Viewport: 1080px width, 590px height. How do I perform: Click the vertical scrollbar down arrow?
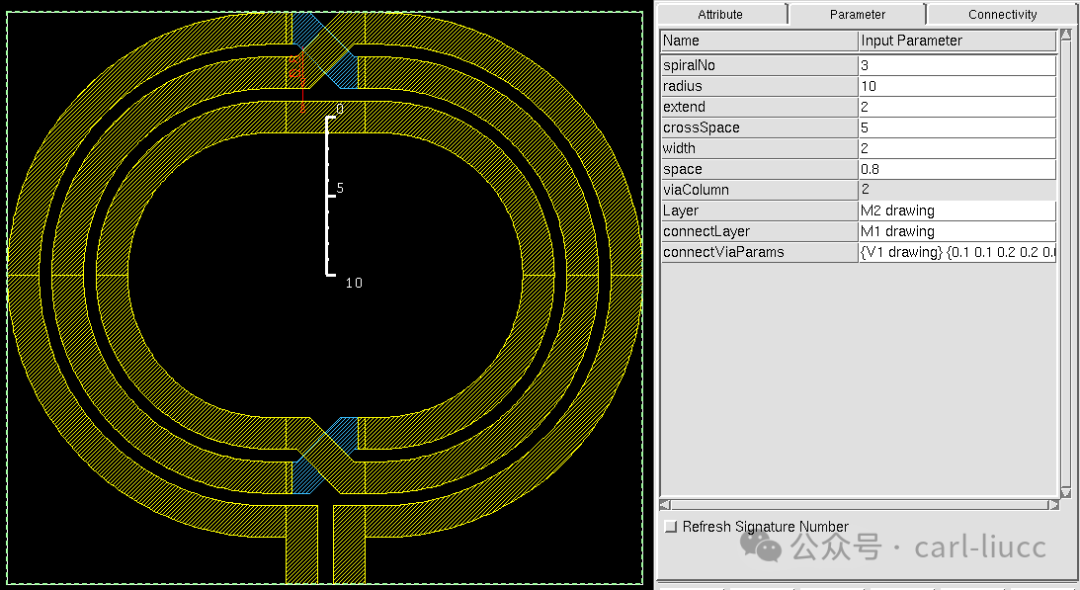click(1066, 492)
